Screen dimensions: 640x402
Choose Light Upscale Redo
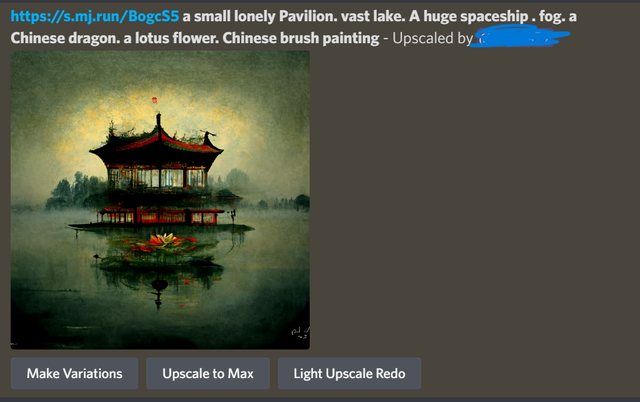click(349, 373)
